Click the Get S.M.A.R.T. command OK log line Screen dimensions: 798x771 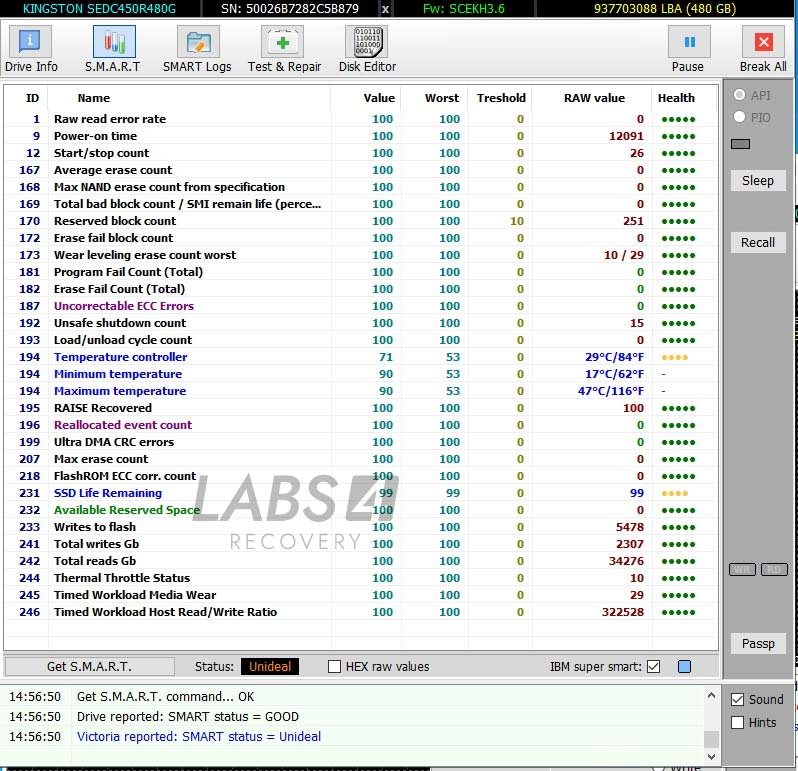(x=165, y=697)
